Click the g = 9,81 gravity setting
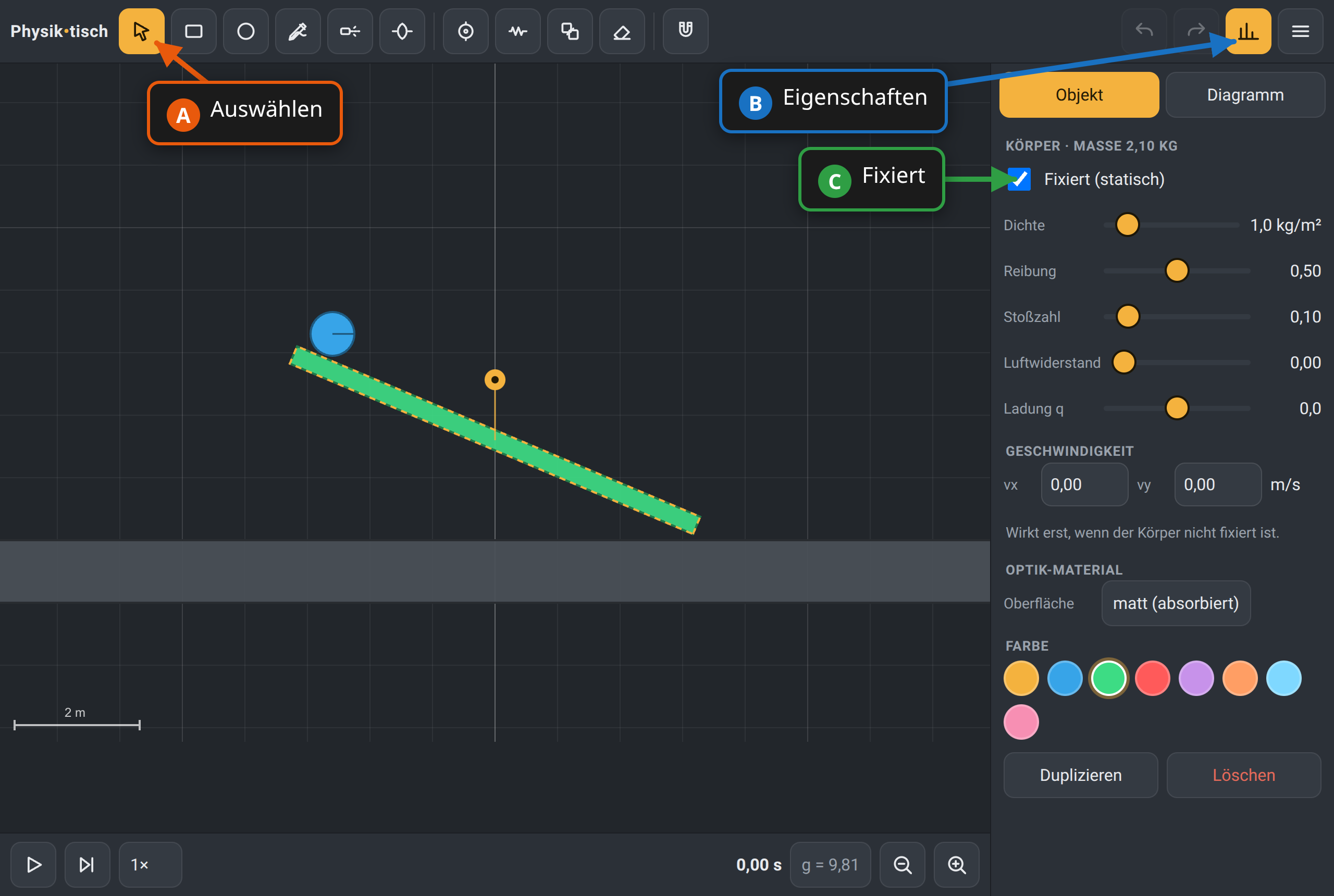 [831, 865]
